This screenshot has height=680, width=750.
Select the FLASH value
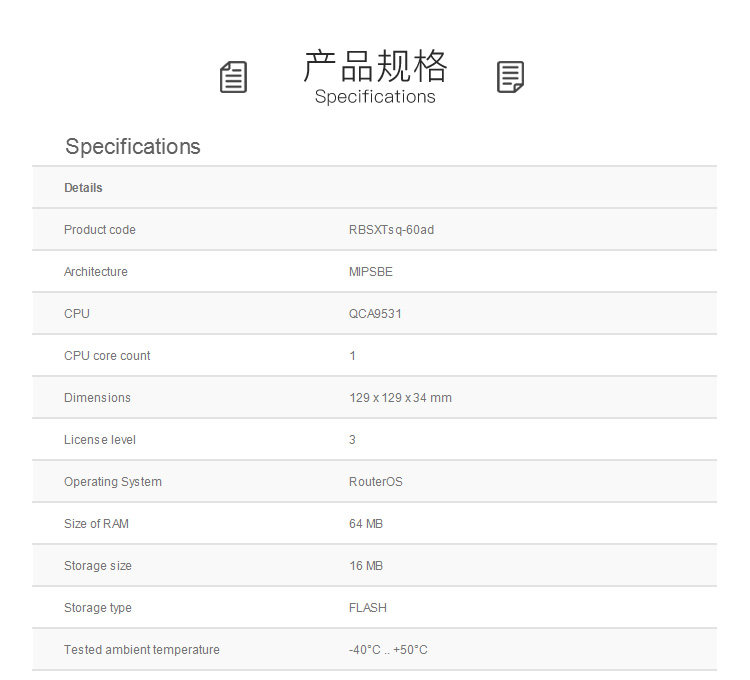[368, 608]
